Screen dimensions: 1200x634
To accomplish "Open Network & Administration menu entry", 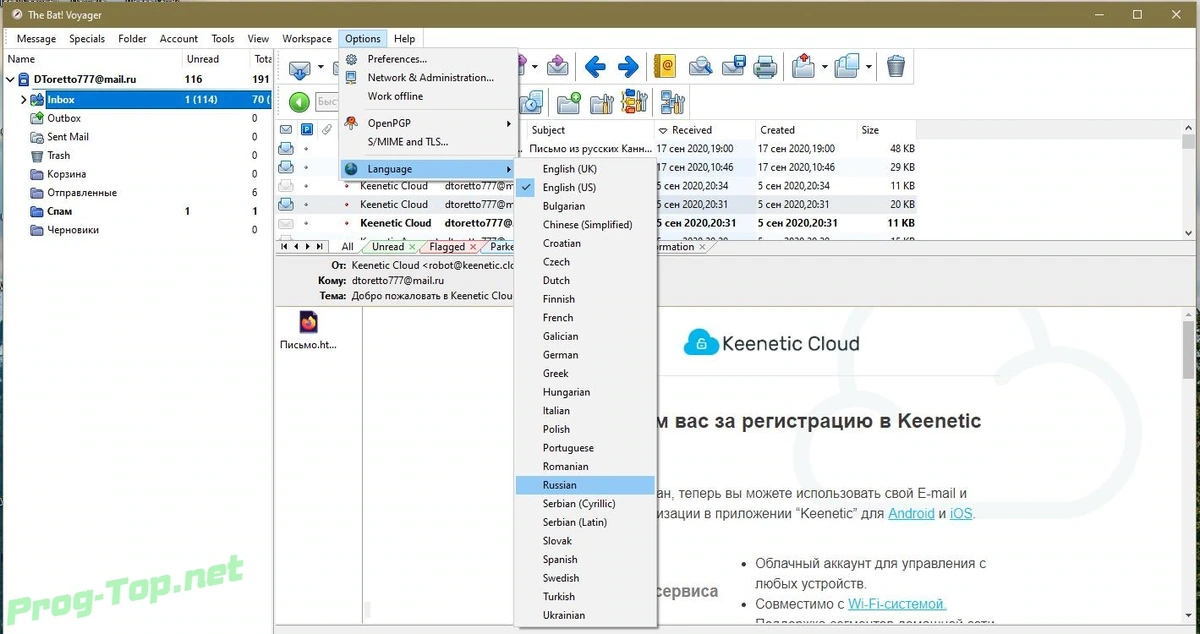I will tap(428, 78).
